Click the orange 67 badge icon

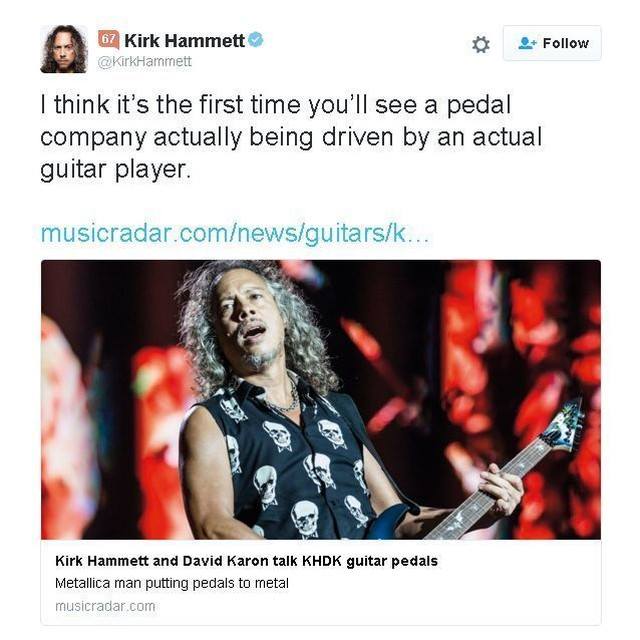(x=108, y=40)
